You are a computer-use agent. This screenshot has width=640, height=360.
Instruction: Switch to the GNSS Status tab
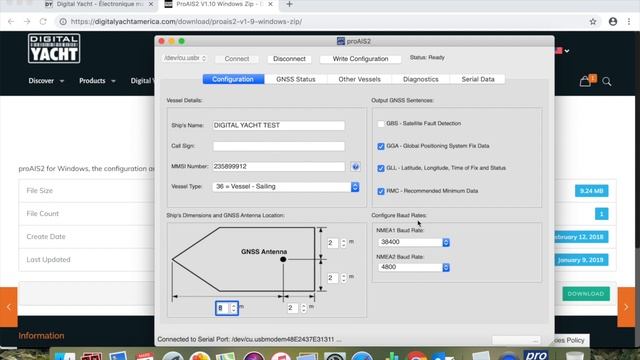pyautogui.click(x=296, y=79)
